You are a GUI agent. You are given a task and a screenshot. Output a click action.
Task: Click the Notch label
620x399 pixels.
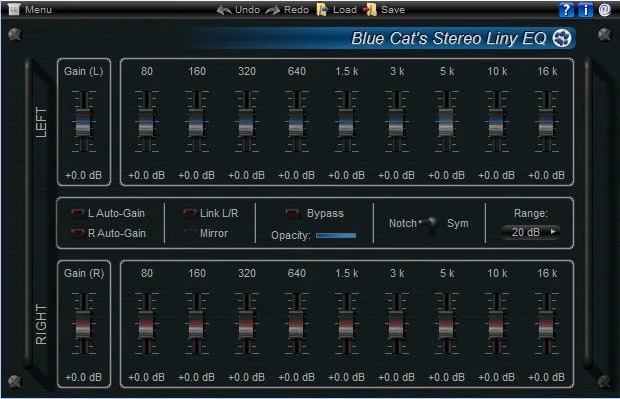403,223
